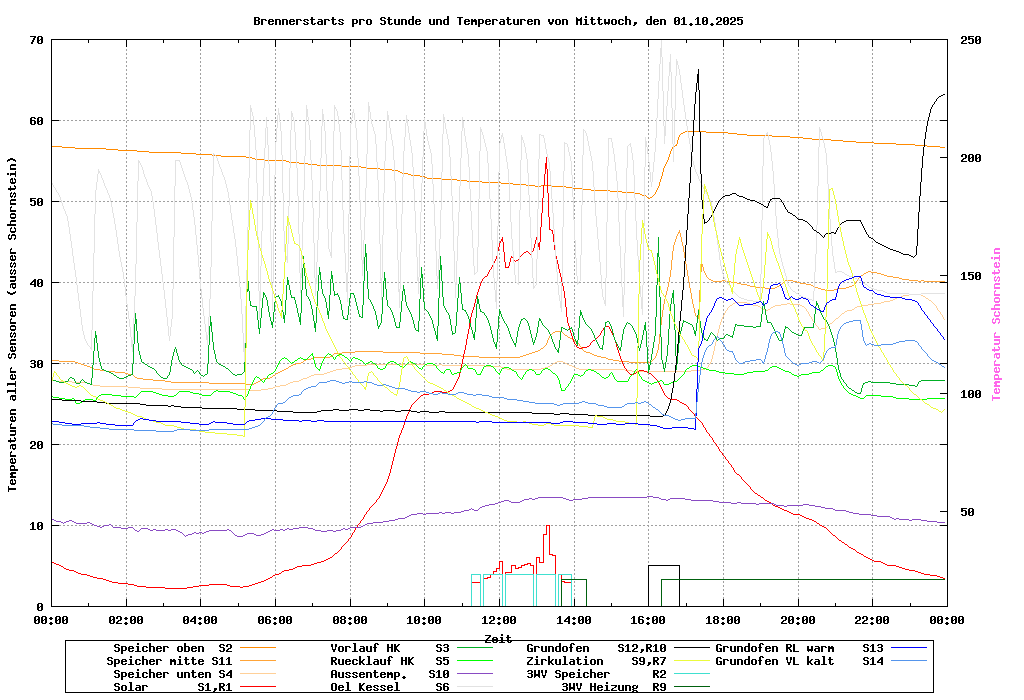Select the 'Zirkulation S9,R7' legend label

coord(596,661)
